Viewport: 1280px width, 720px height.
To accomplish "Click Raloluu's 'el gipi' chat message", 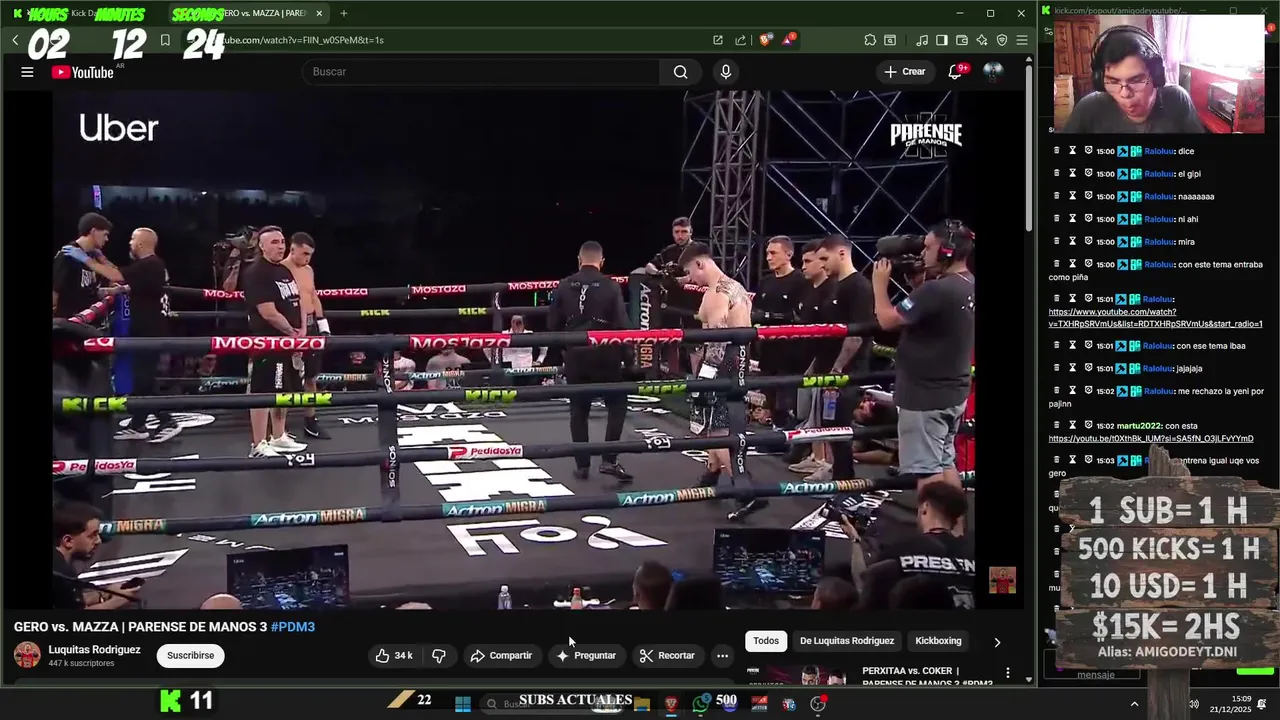I will tap(1189, 174).
